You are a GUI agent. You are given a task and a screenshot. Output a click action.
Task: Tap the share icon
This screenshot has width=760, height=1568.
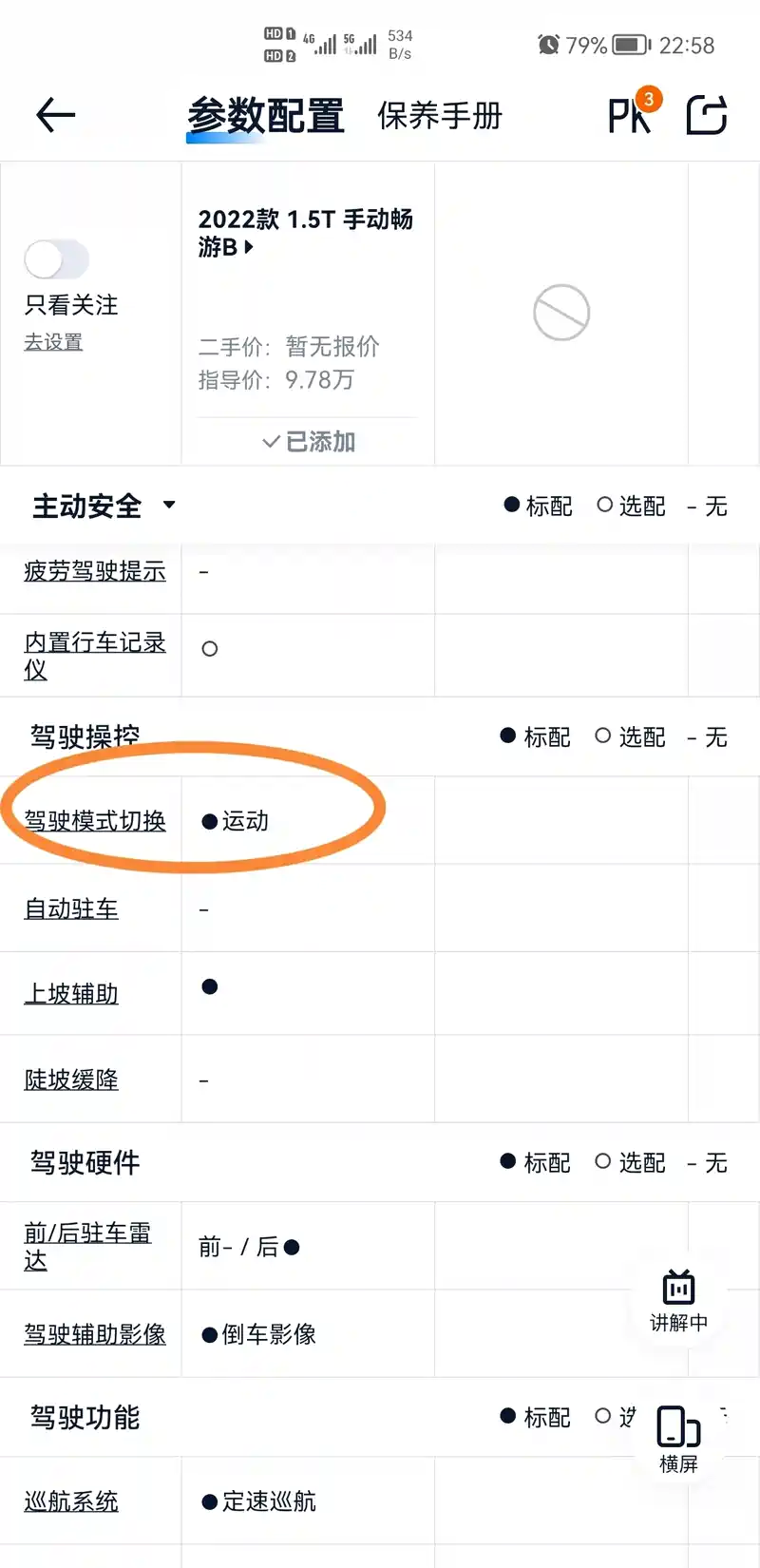[x=707, y=116]
